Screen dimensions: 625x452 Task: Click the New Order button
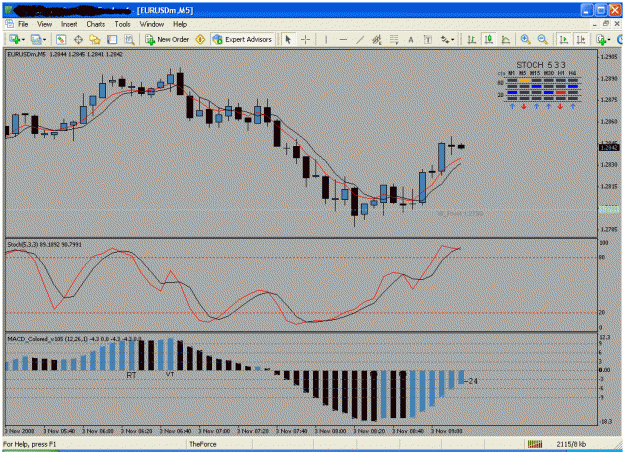pos(167,39)
